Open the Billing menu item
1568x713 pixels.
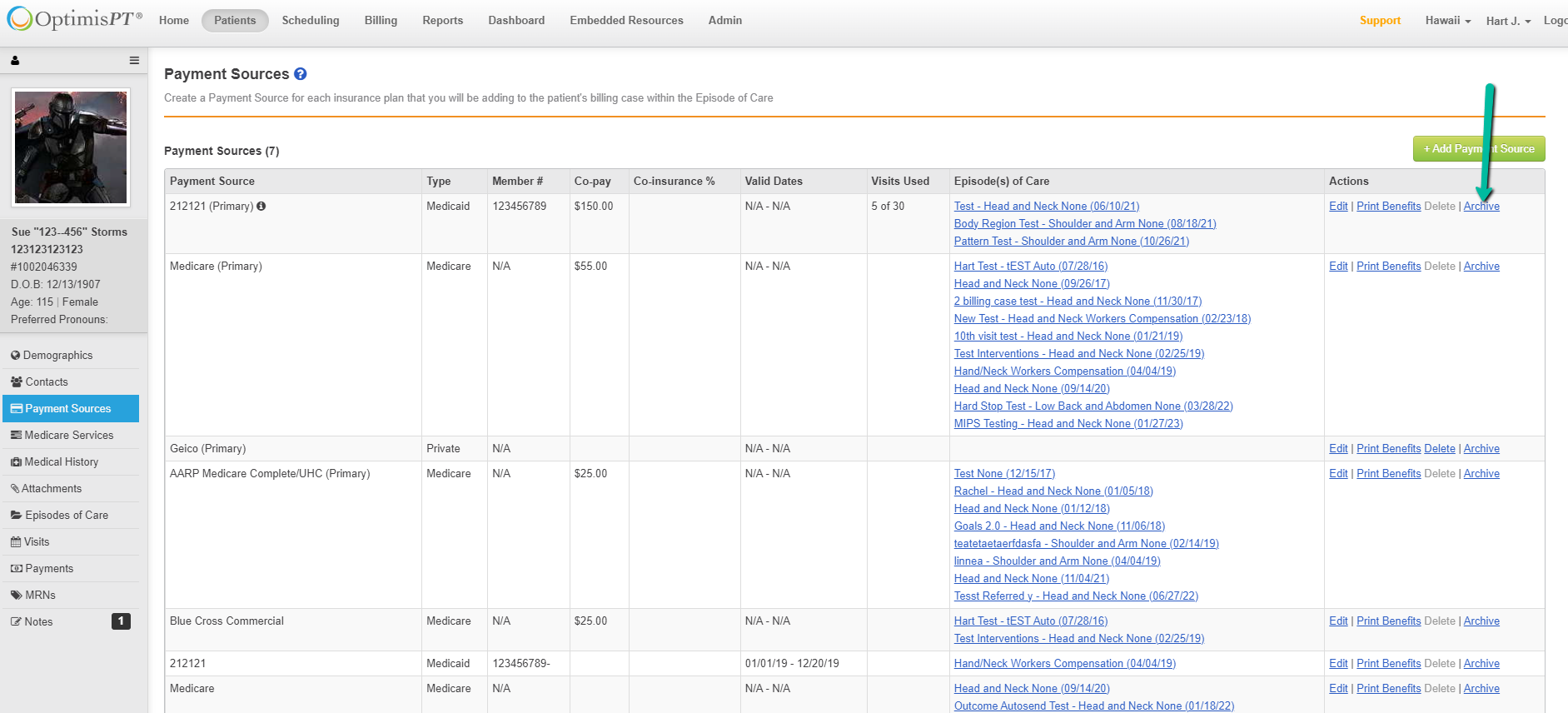point(381,21)
